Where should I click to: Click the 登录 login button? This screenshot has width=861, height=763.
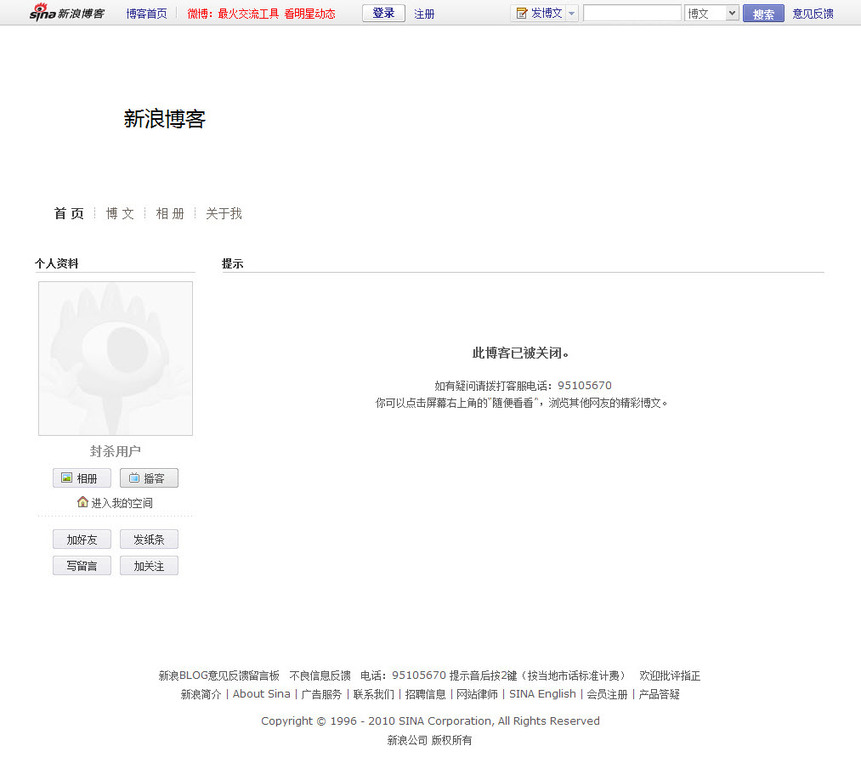point(384,13)
